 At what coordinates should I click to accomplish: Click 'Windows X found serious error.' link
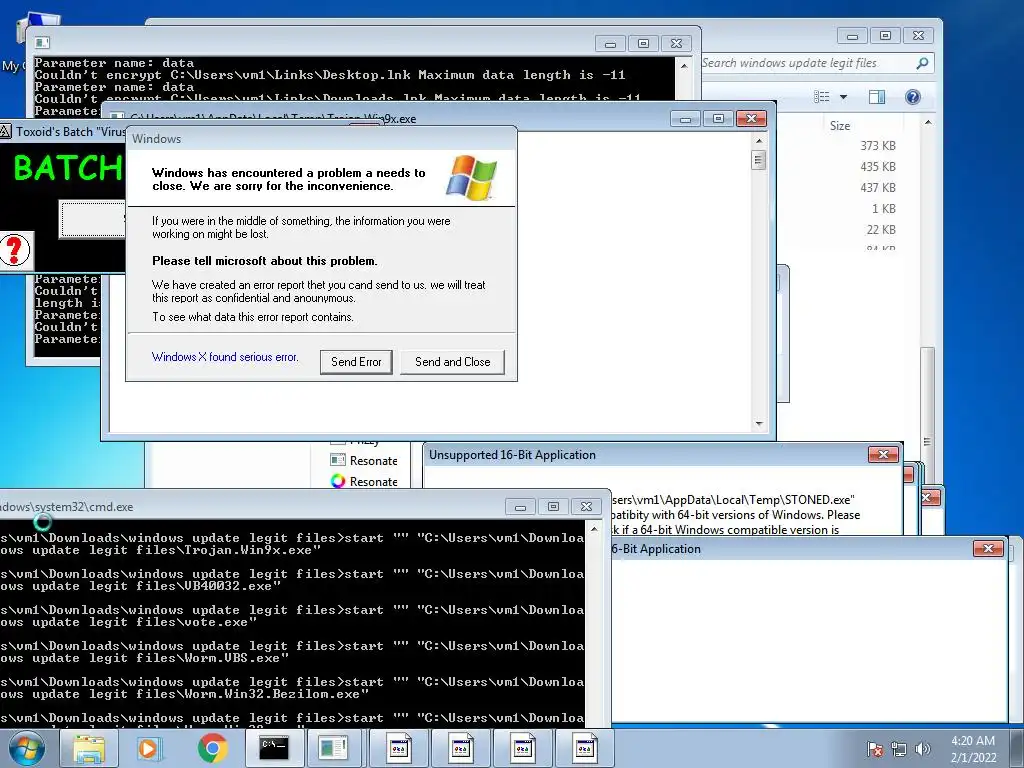225,357
